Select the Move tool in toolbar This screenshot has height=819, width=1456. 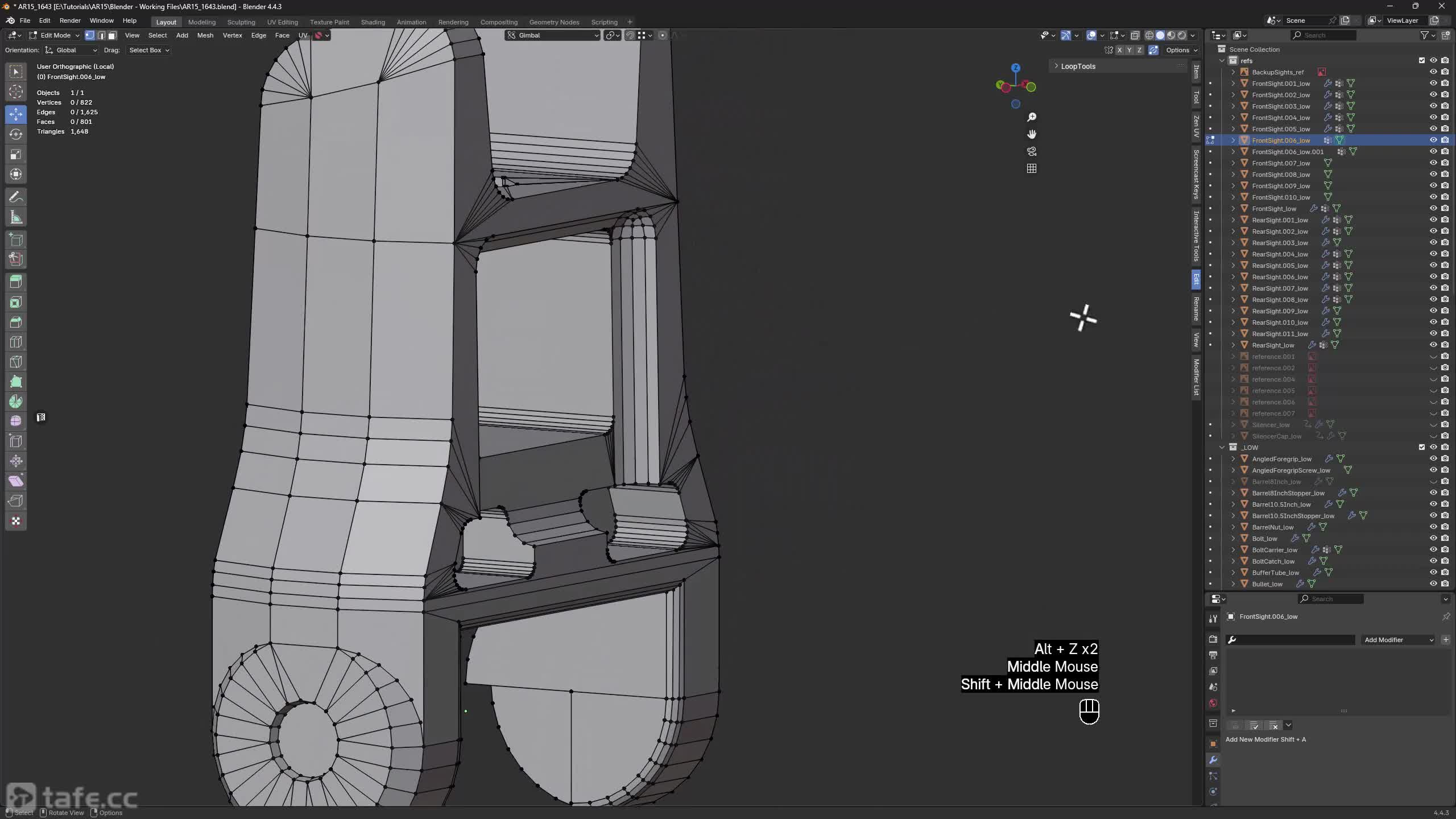point(16,114)
